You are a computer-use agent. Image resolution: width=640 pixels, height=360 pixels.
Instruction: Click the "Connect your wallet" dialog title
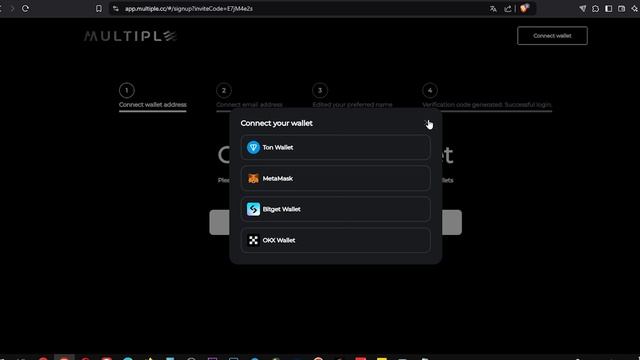click(276, 123)
